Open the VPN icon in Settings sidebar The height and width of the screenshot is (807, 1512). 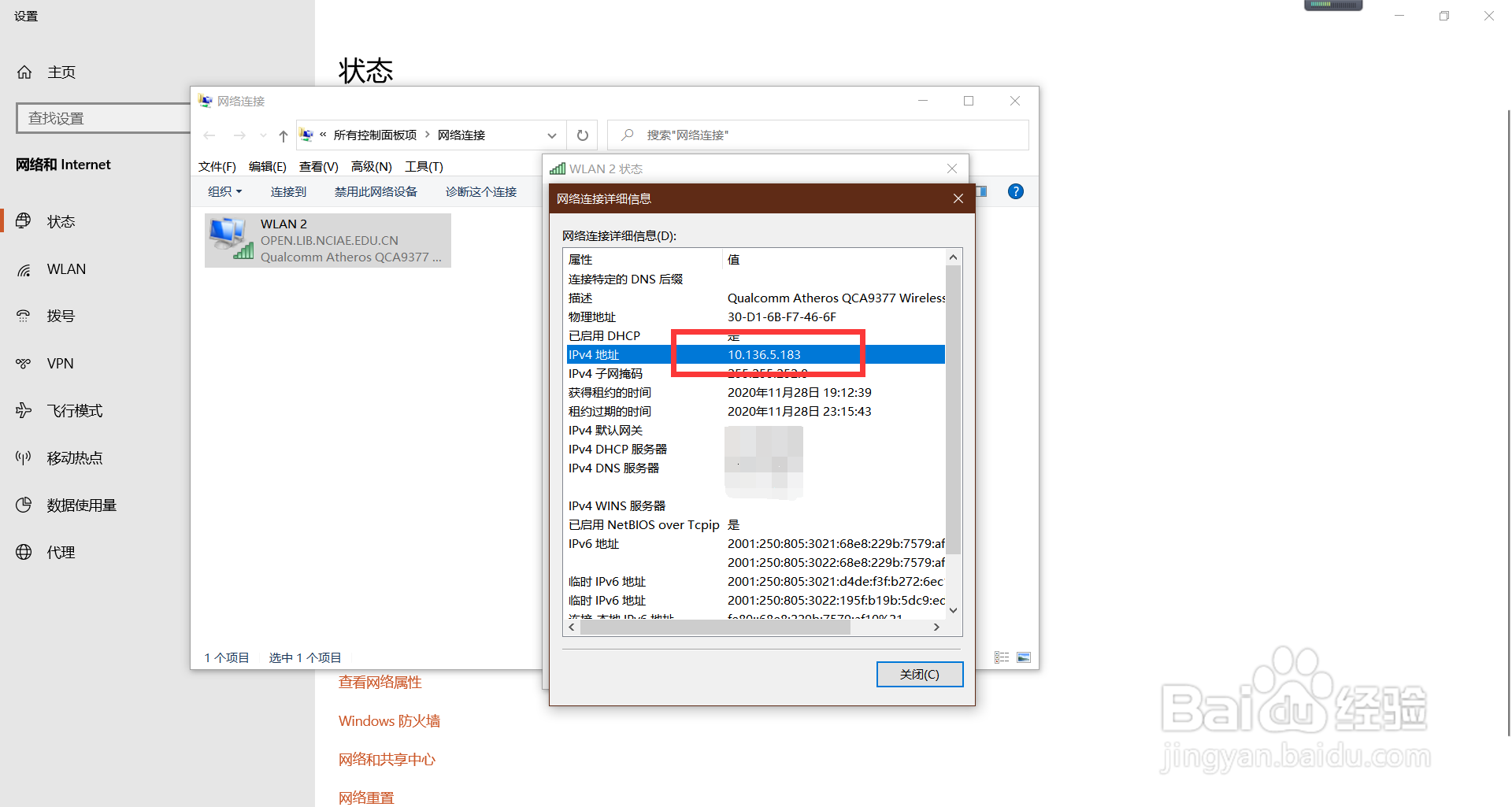(24, 364)
